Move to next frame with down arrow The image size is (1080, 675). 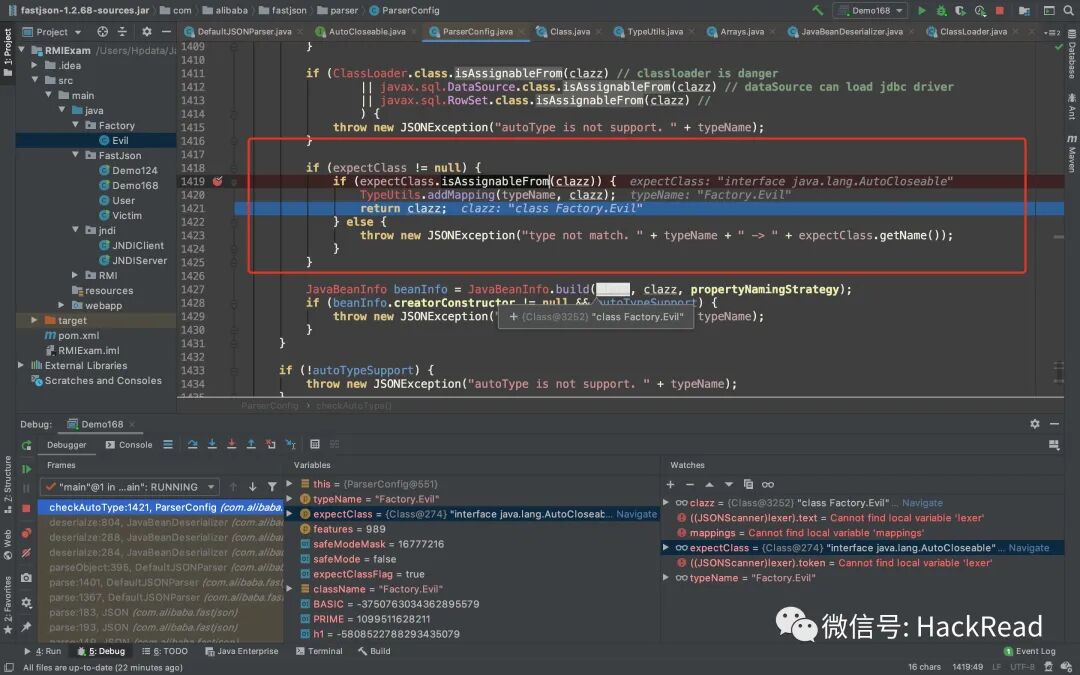coord(253,487)
